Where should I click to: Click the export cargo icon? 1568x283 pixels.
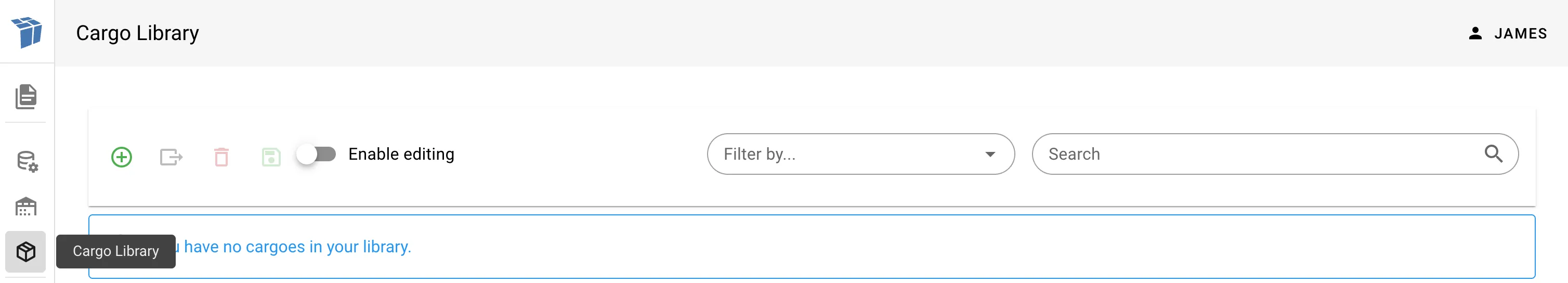click(171, 157)
